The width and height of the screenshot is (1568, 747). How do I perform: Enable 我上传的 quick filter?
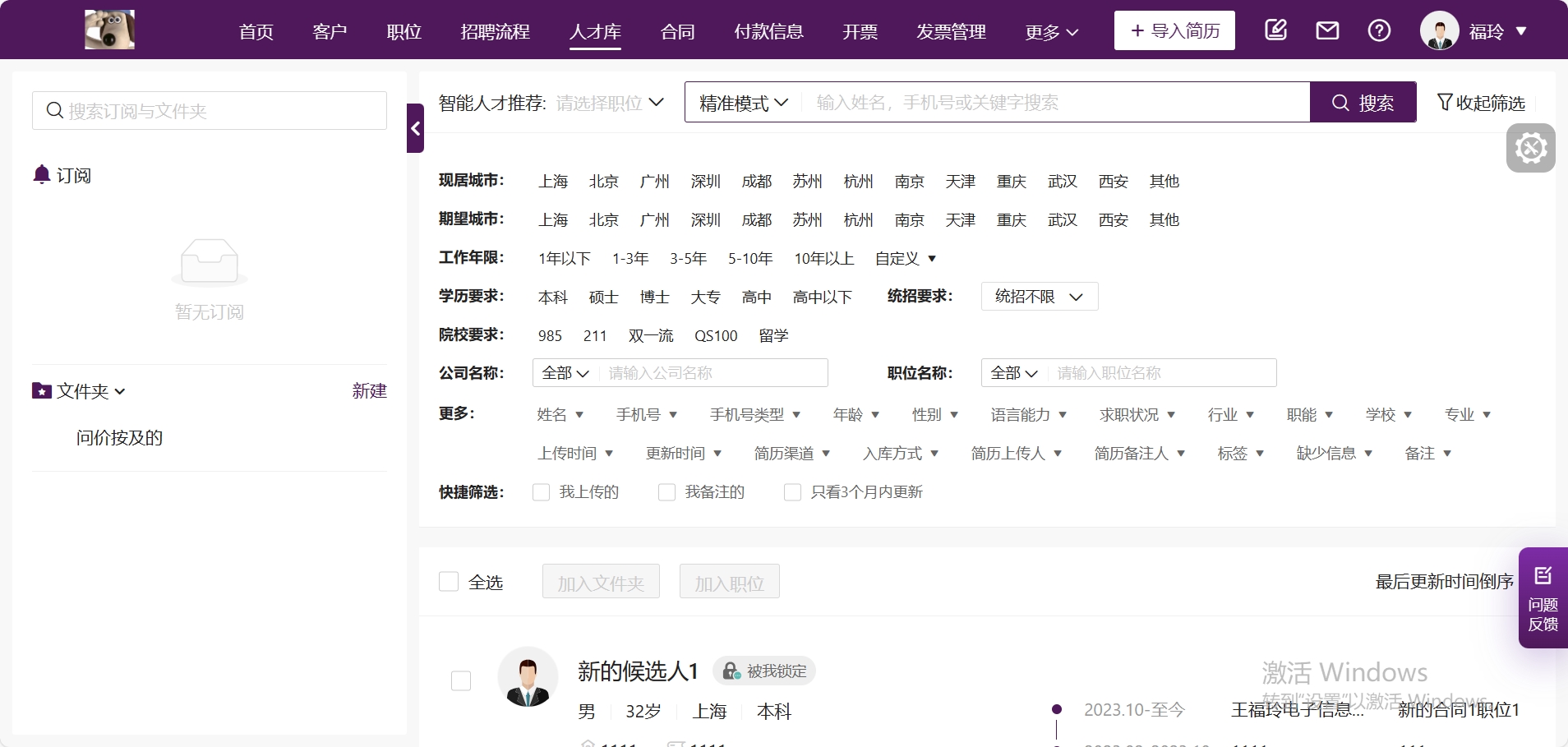pos(541,492)
